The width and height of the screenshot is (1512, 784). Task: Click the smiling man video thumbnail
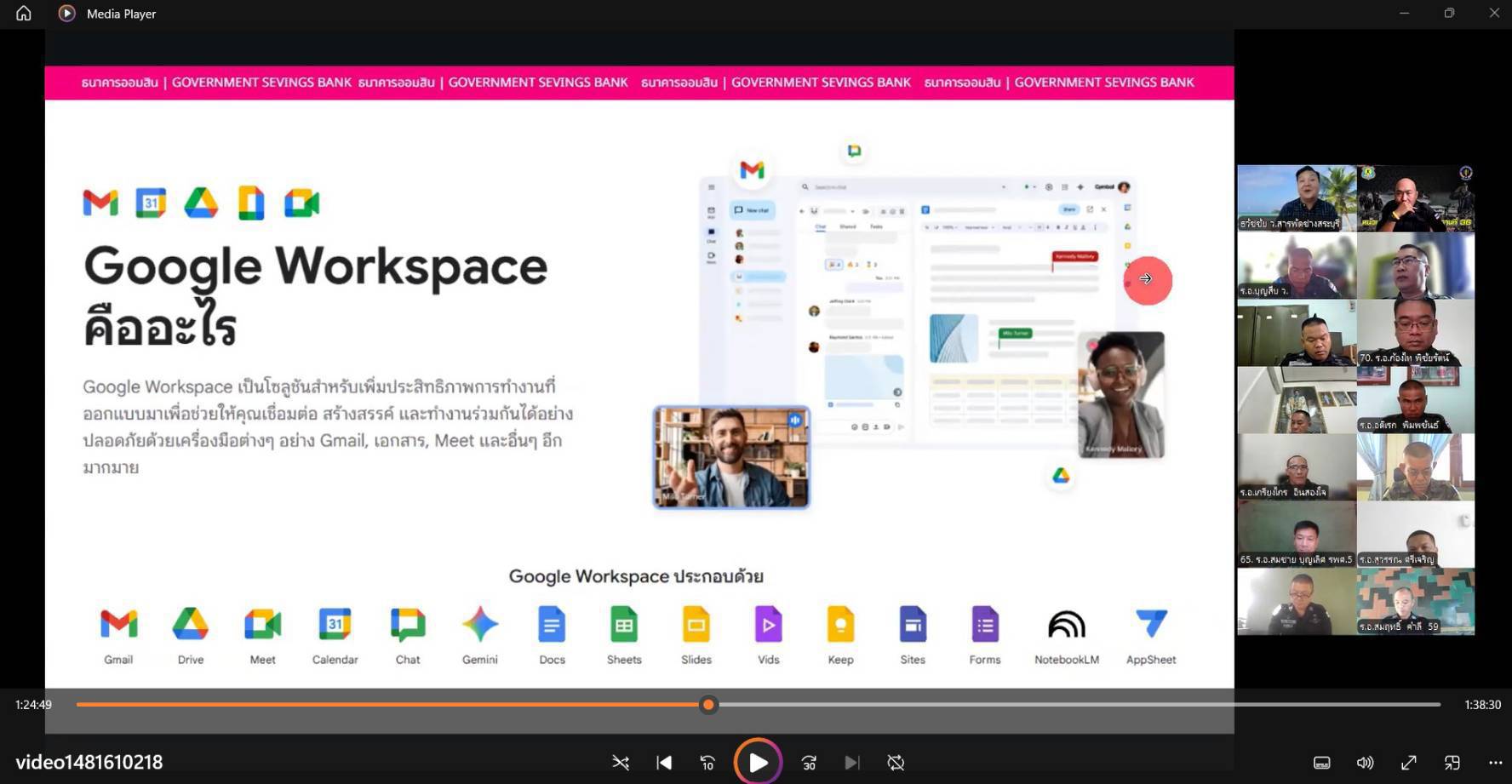tap(731, 457)
